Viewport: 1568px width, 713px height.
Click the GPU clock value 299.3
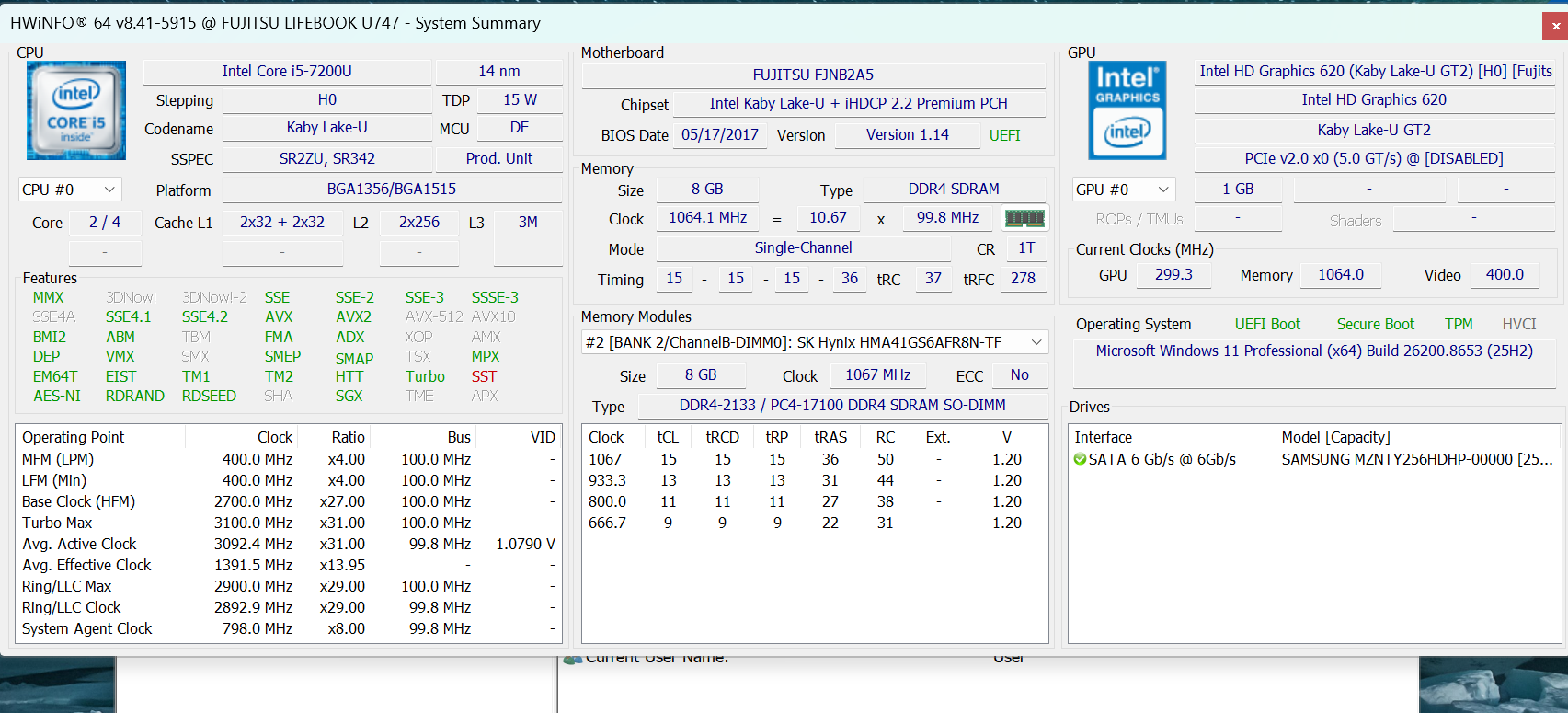[x=1173, y=274]
